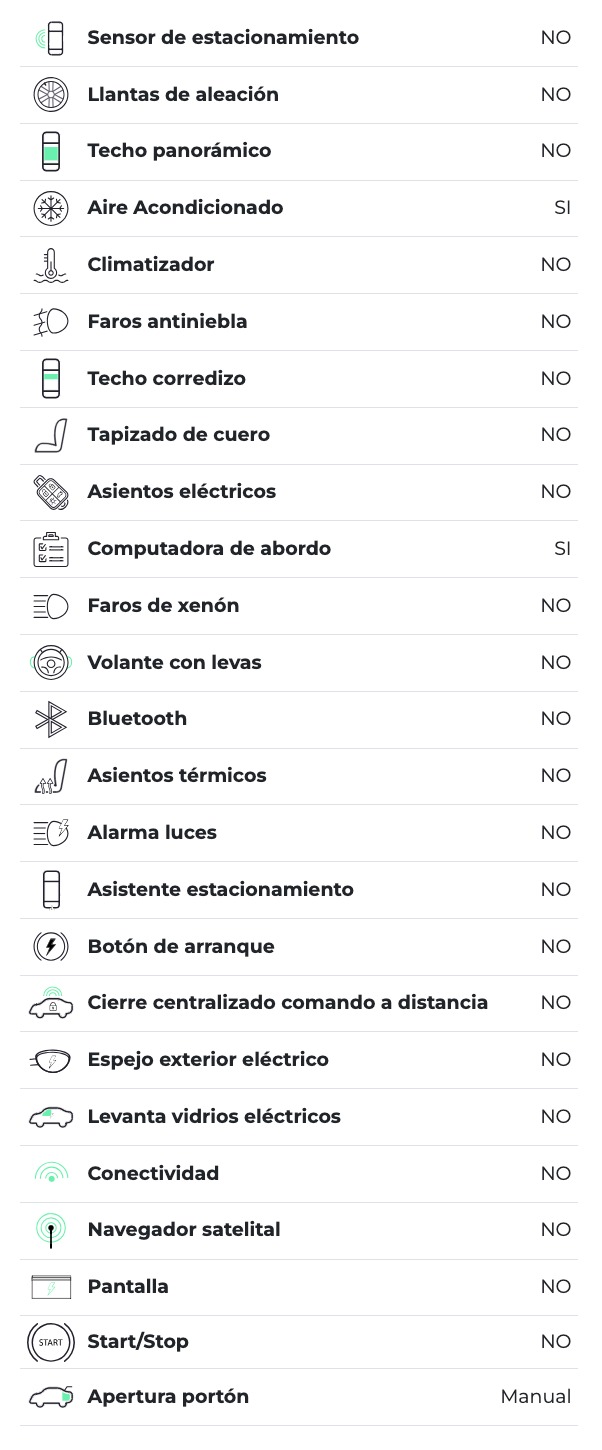Screen dimensions: 602x1450
Task: Click the leather seat icon
Action: (50, 435)
